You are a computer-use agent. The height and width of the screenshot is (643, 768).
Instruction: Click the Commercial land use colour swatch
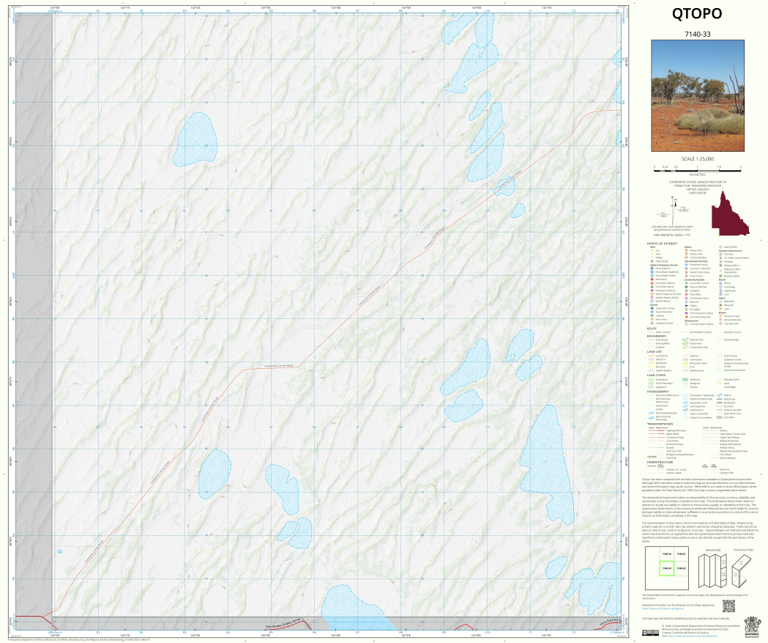651,356
